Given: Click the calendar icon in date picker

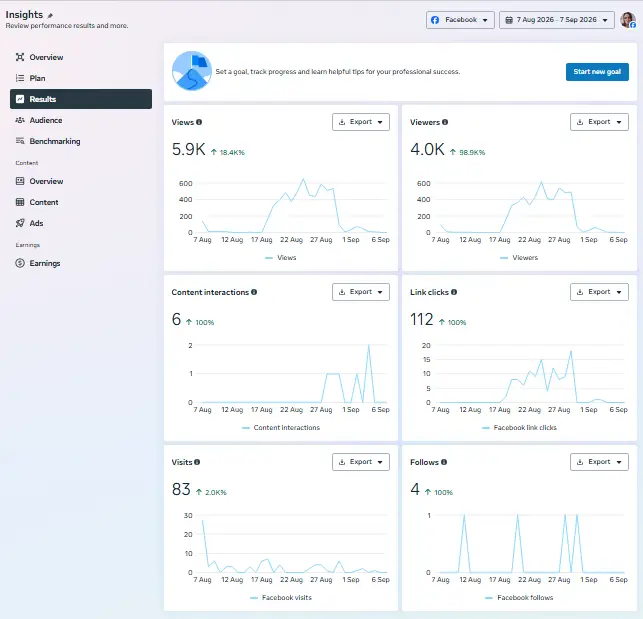Looking at the screenshot, I should [x=508, y=20].
